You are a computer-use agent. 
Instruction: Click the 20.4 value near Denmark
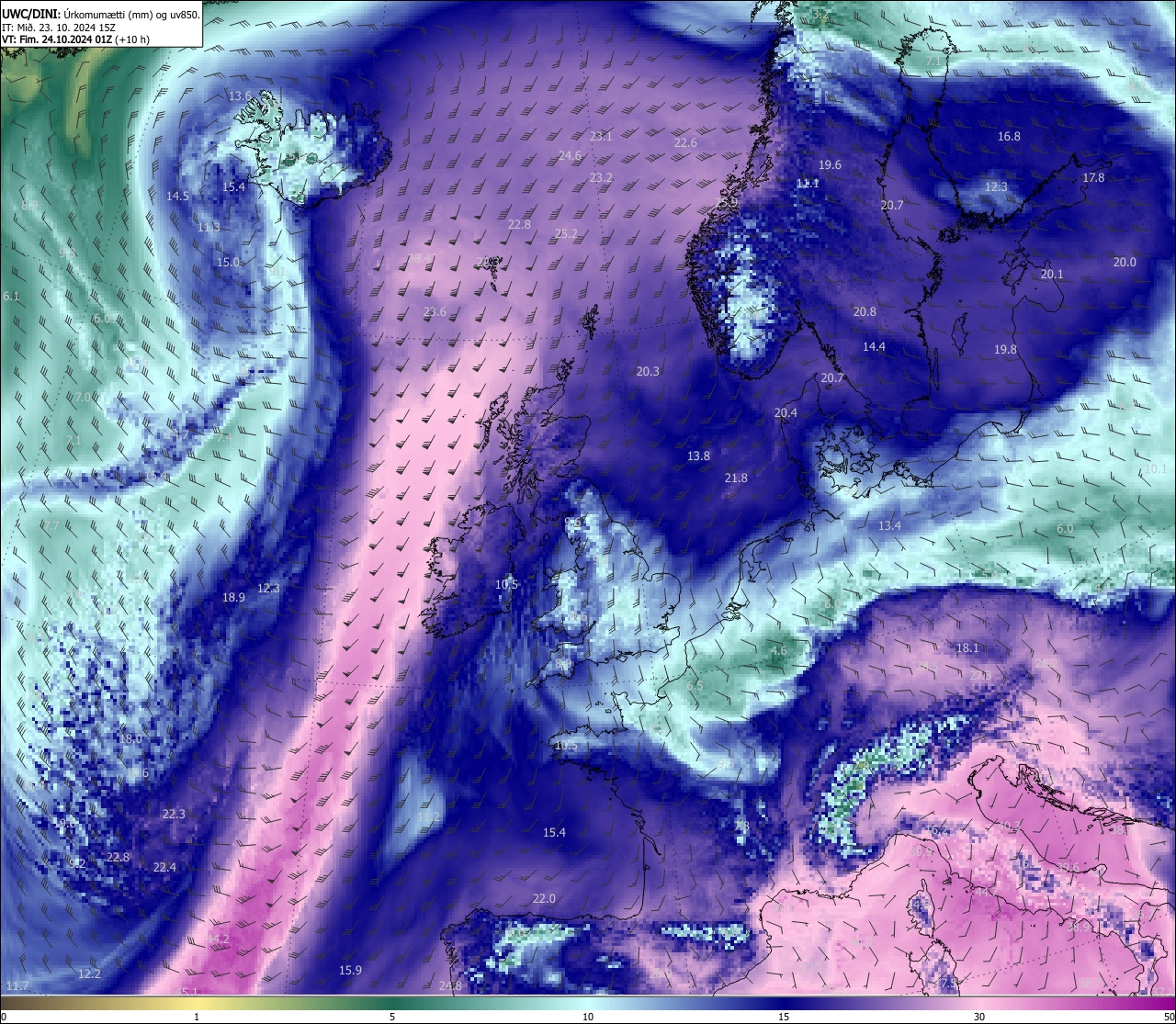[786, 412]
